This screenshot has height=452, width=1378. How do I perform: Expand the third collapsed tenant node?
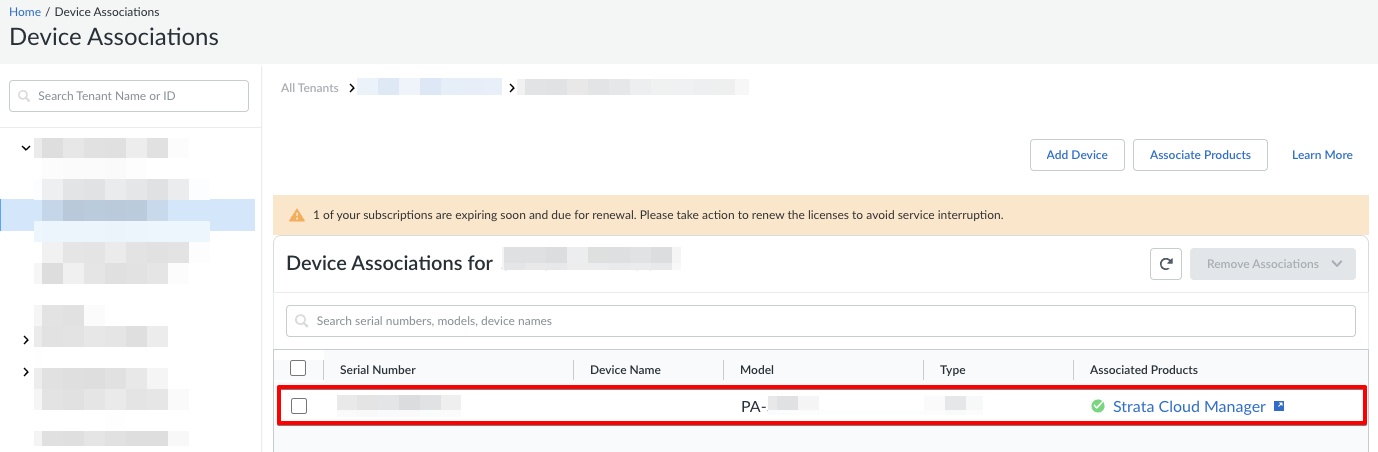(x=25, y=372)
